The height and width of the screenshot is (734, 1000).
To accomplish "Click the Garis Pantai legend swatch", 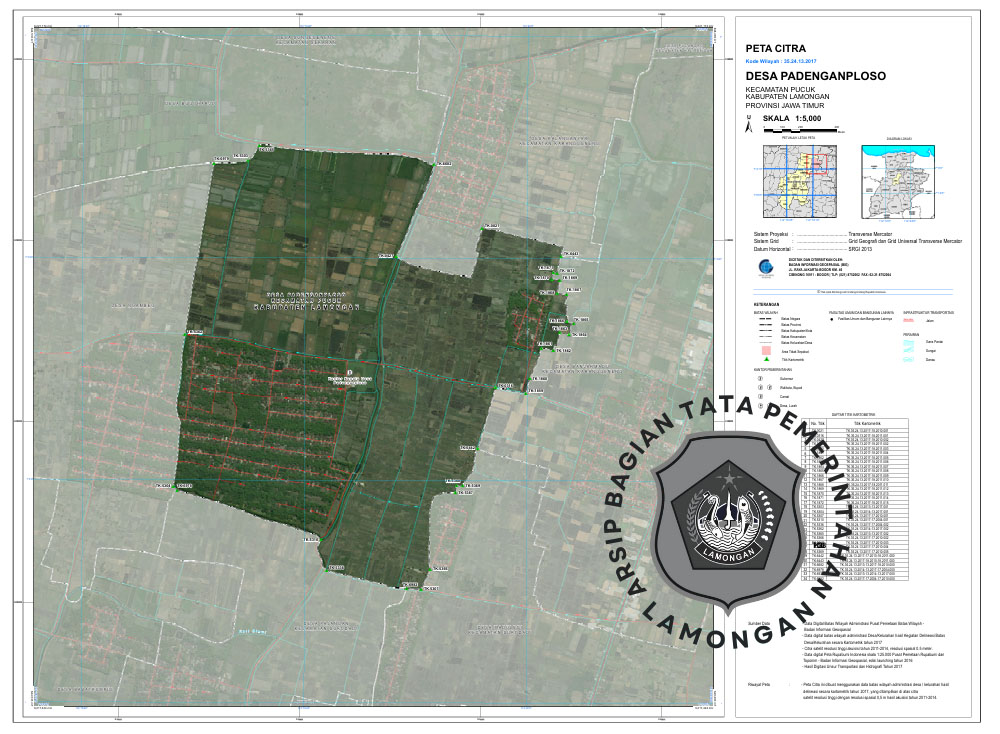I will [x=909, y=342].
